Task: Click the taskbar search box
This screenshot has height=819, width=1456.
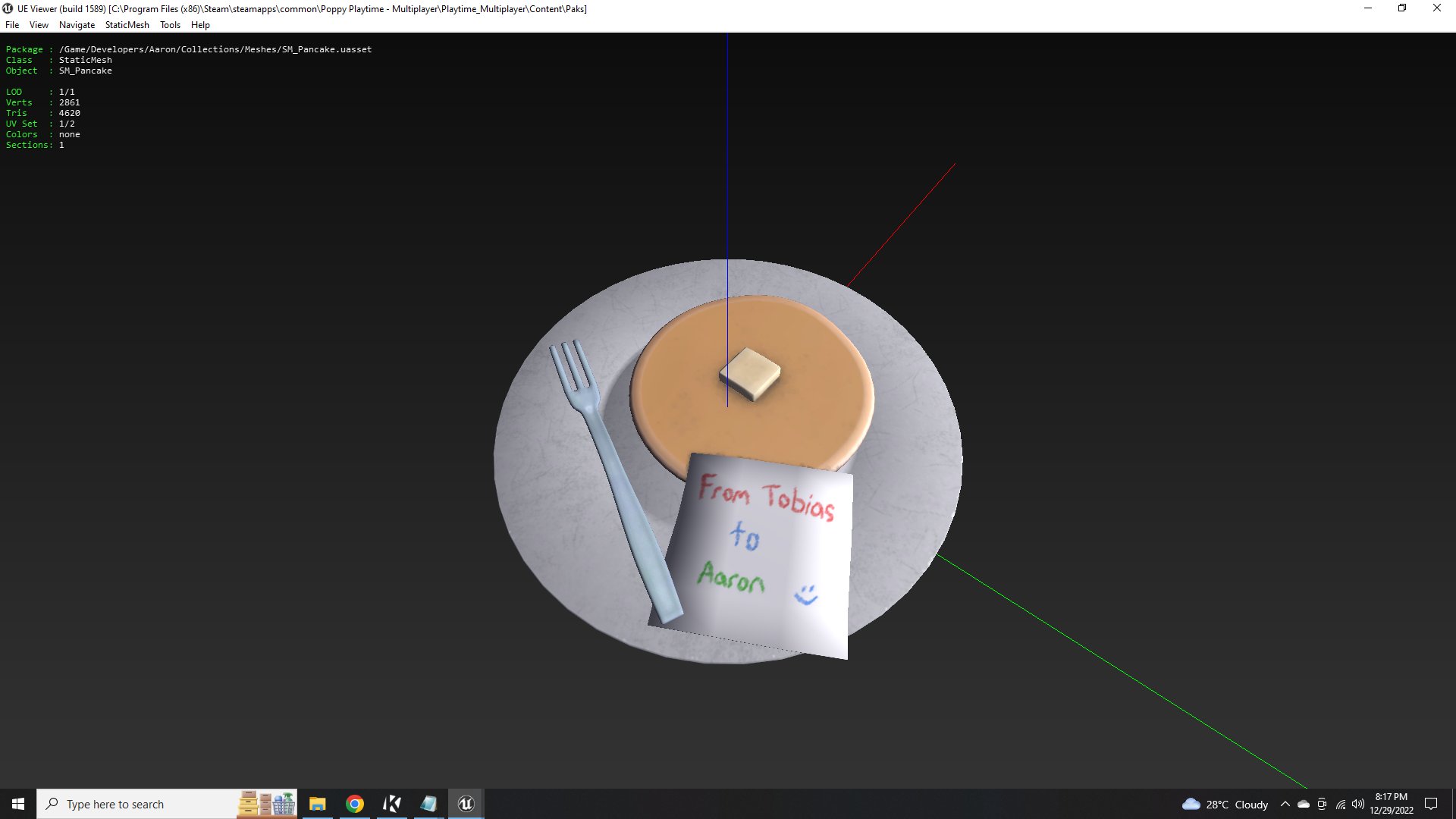Action: [167, 804]
